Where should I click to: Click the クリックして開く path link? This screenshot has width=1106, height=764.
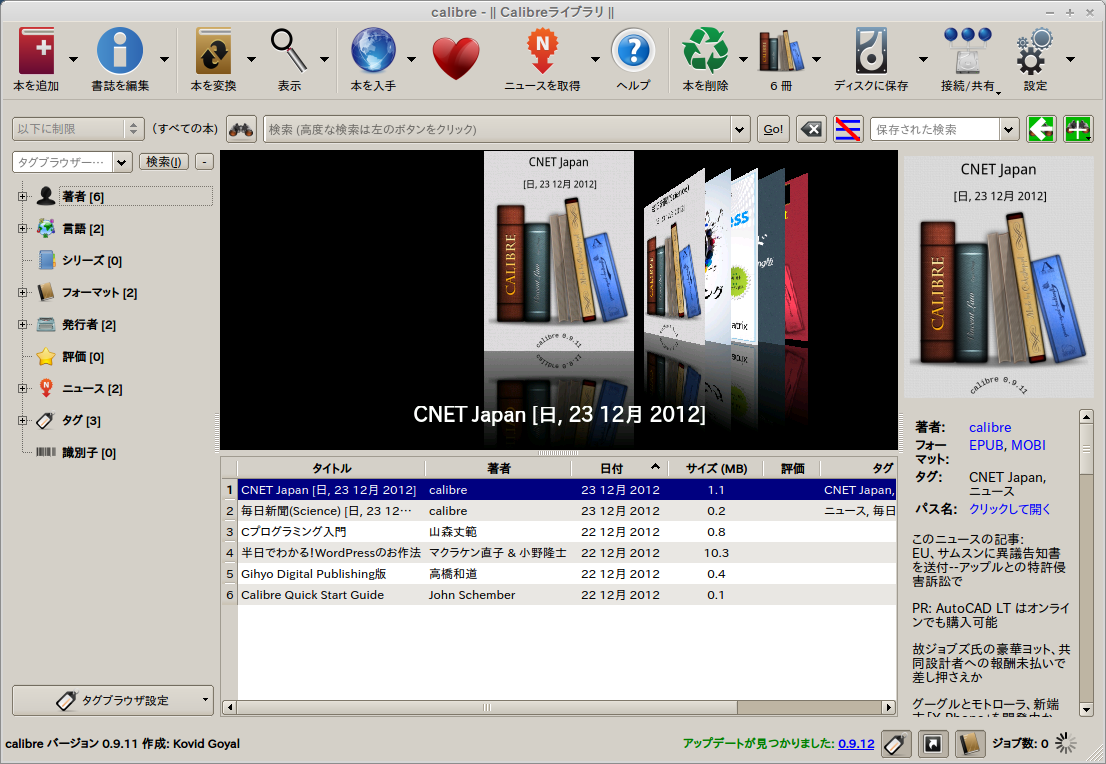[1009, 509]
